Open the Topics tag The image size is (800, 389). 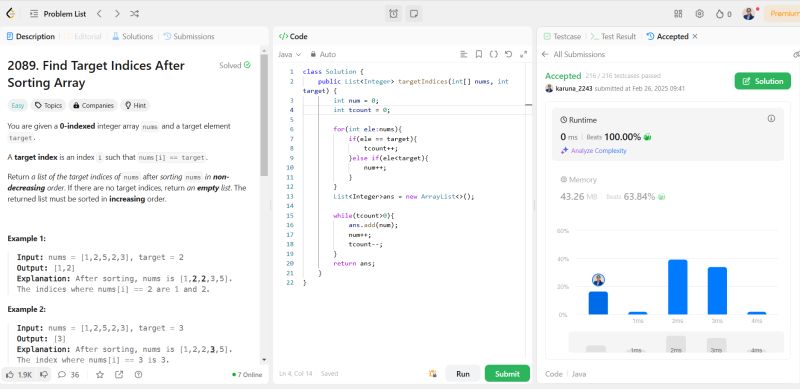click(48, 105)
